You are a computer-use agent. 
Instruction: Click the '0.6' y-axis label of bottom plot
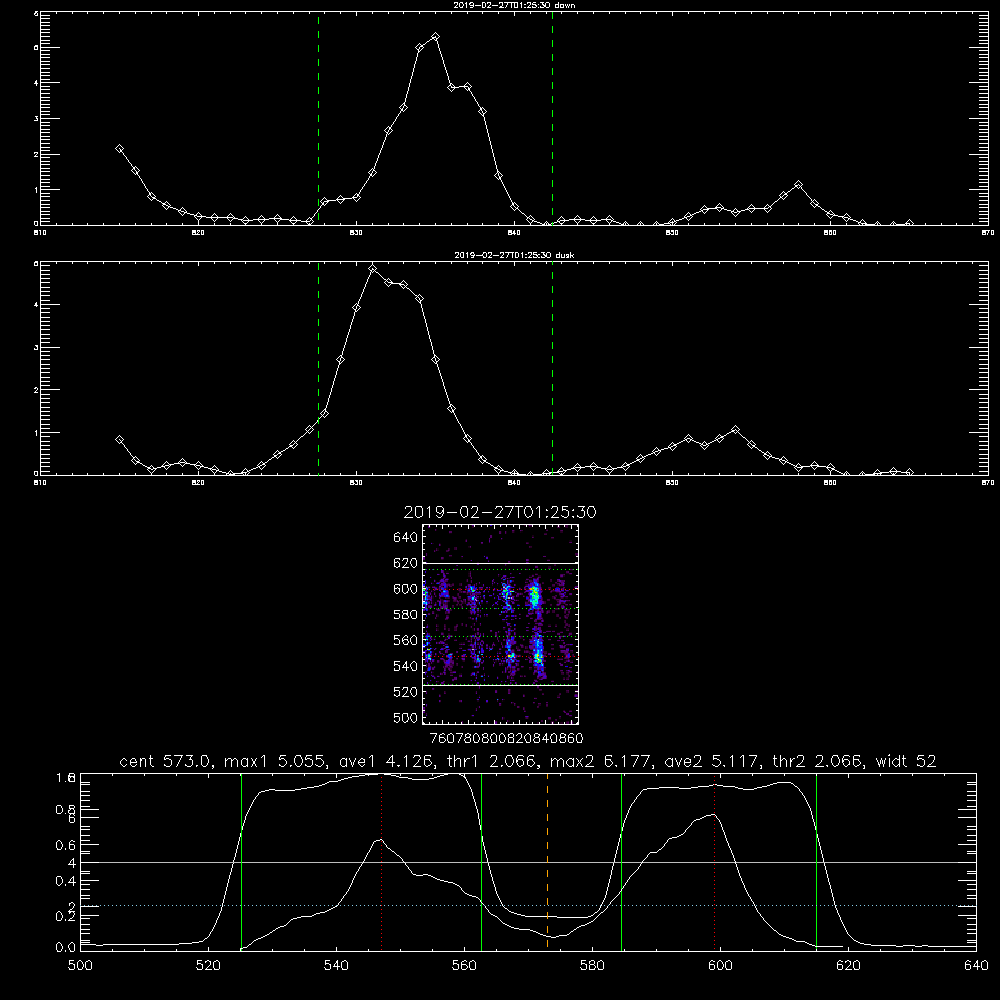point(66,845)
